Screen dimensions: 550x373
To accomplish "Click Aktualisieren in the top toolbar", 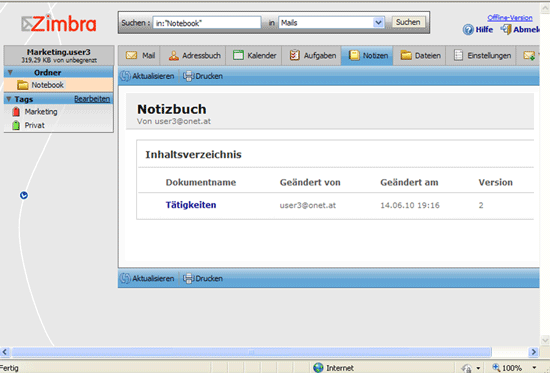I will (x=147, y=76).
